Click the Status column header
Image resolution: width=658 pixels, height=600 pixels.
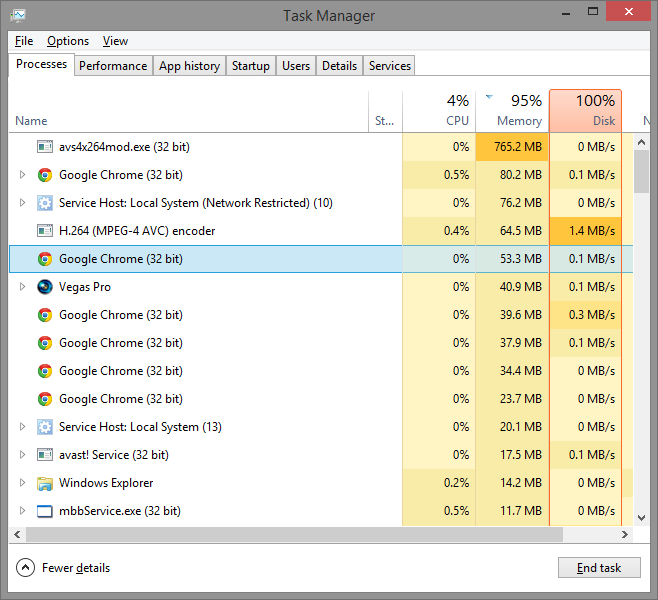point(385,111)
